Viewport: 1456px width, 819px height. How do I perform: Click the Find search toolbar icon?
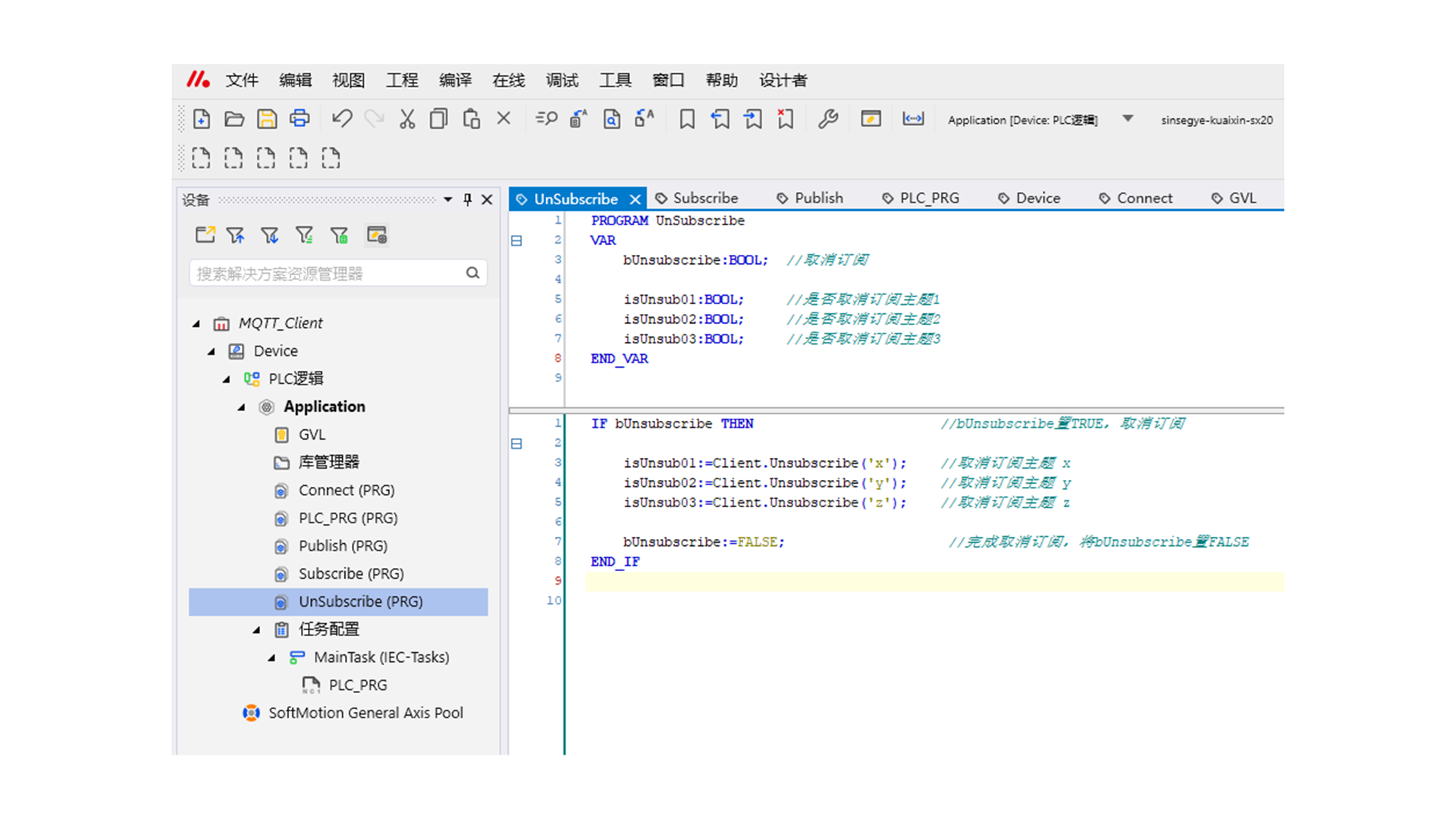[546, 119]
